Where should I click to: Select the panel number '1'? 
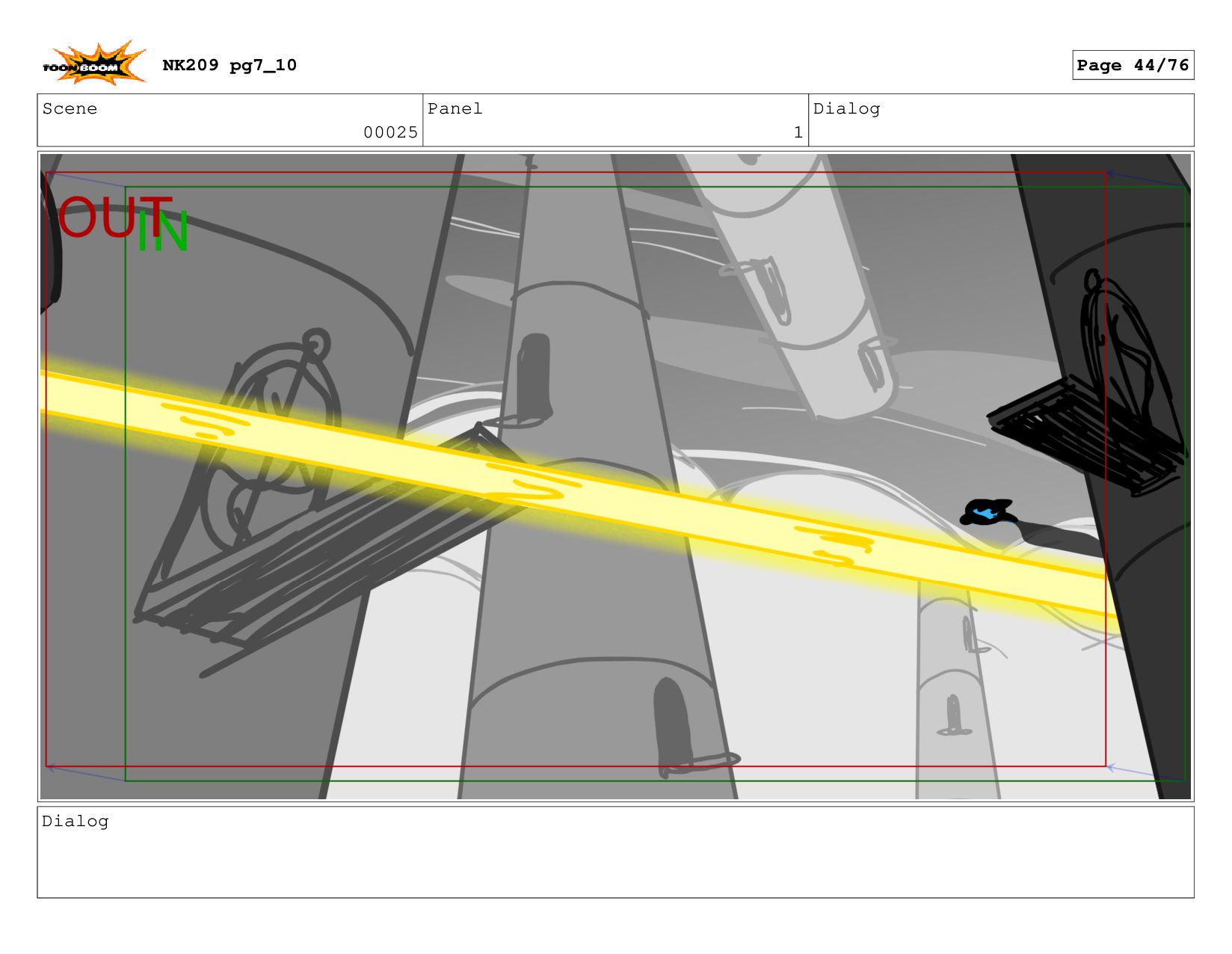click(798, 132)
